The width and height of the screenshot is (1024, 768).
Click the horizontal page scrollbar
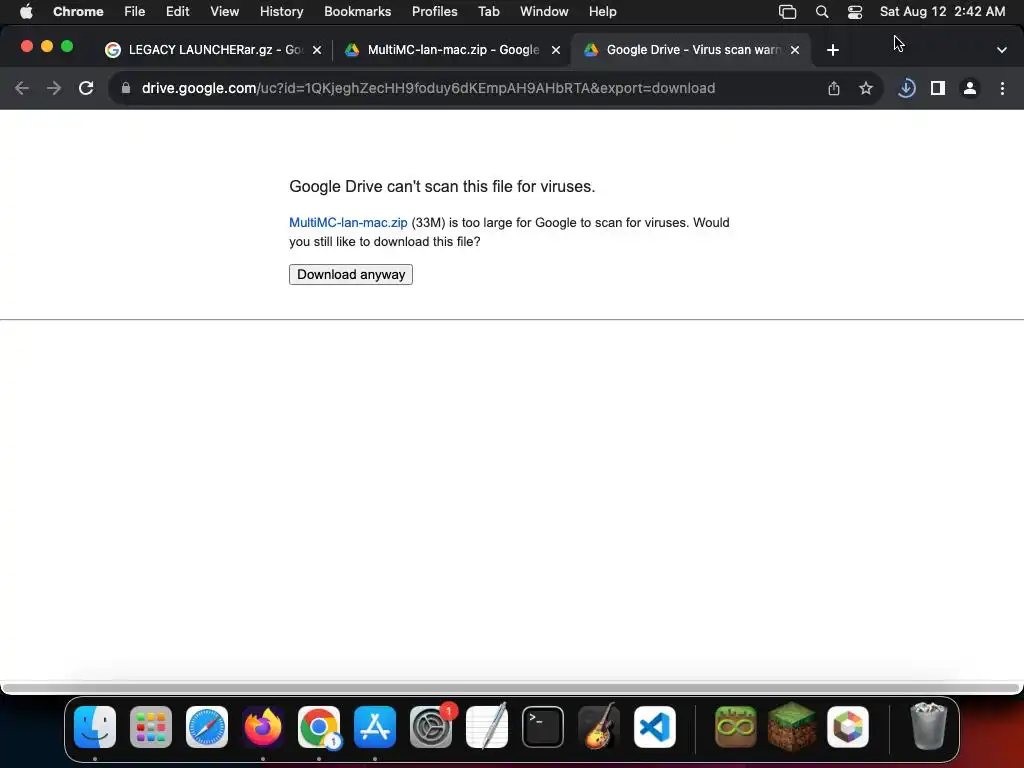(511, 688)
